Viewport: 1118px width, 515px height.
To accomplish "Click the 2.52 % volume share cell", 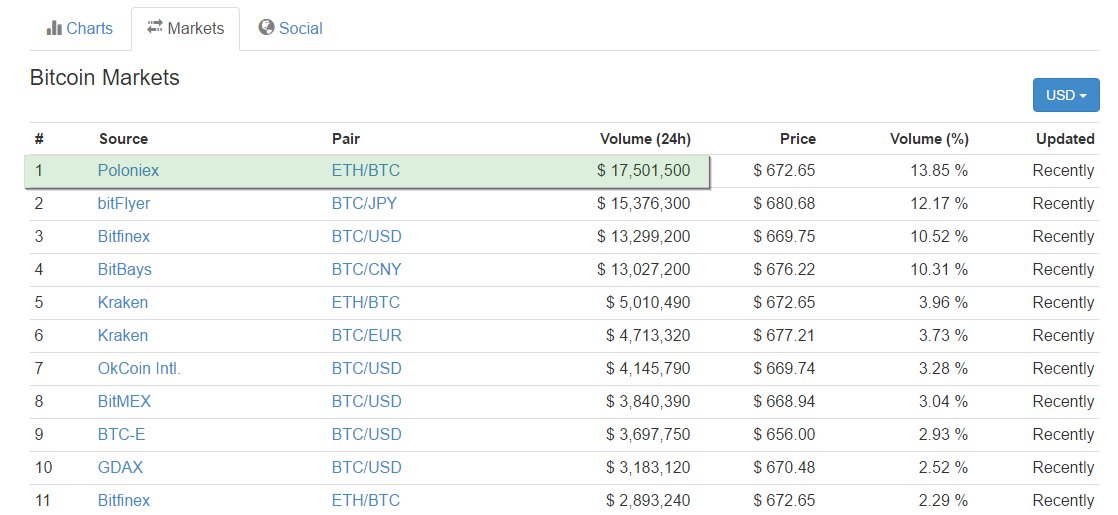I will coord(943,467).
